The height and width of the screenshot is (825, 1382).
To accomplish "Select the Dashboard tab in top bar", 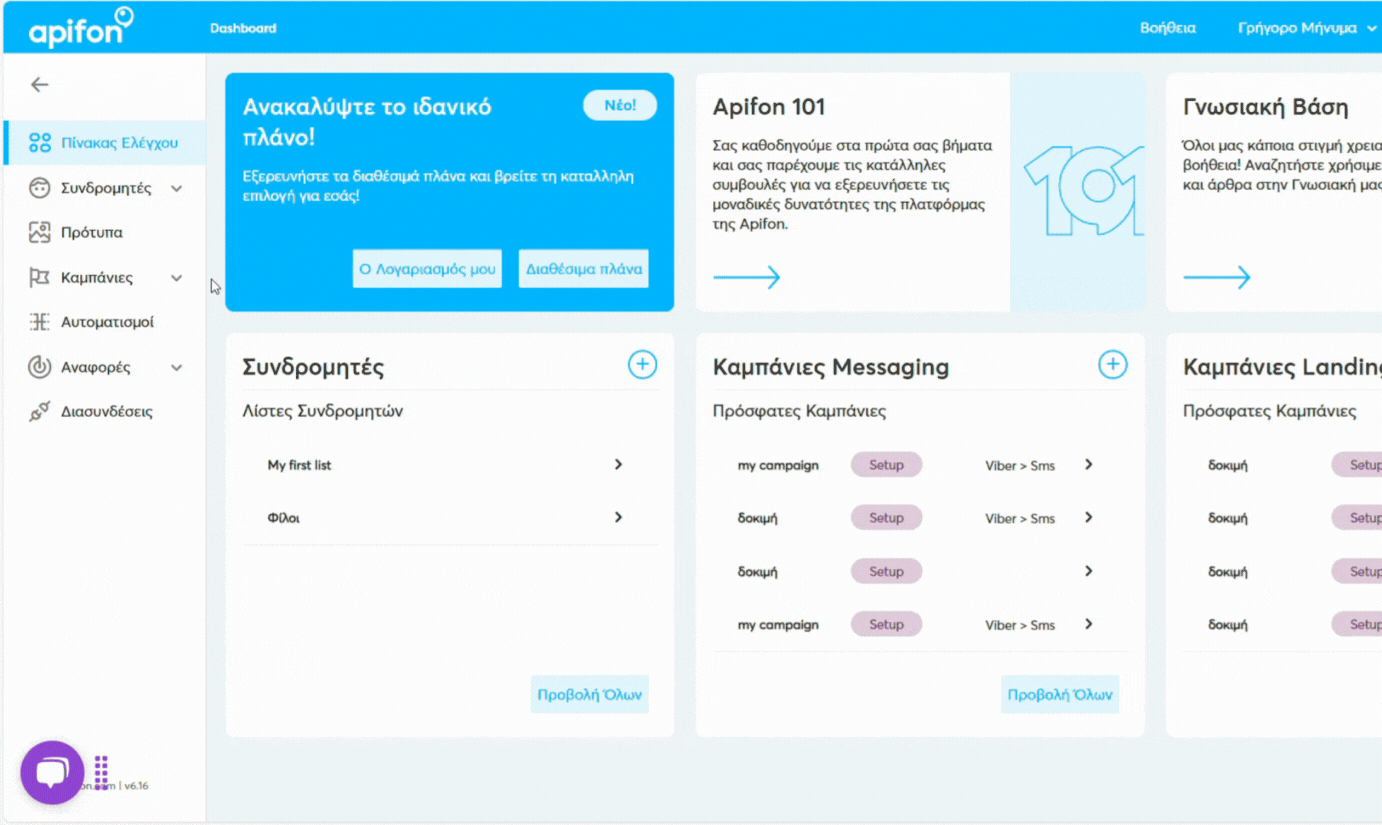I will tap(243, 27).
